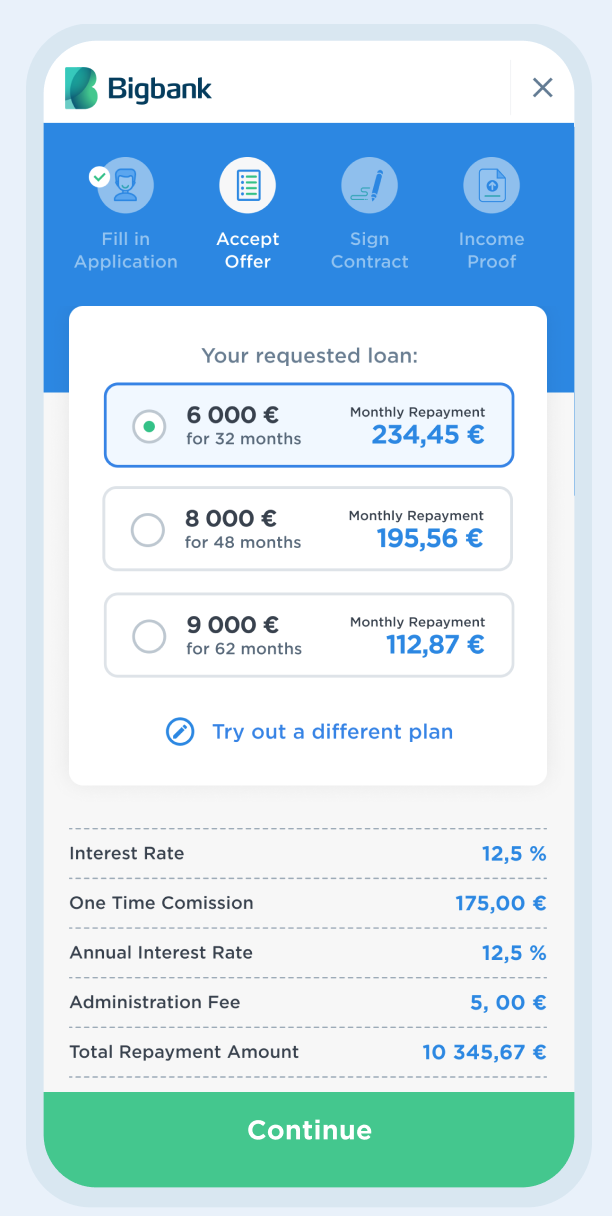Close the loan offer dialog

pyautogui.click(x=542, y=88)
